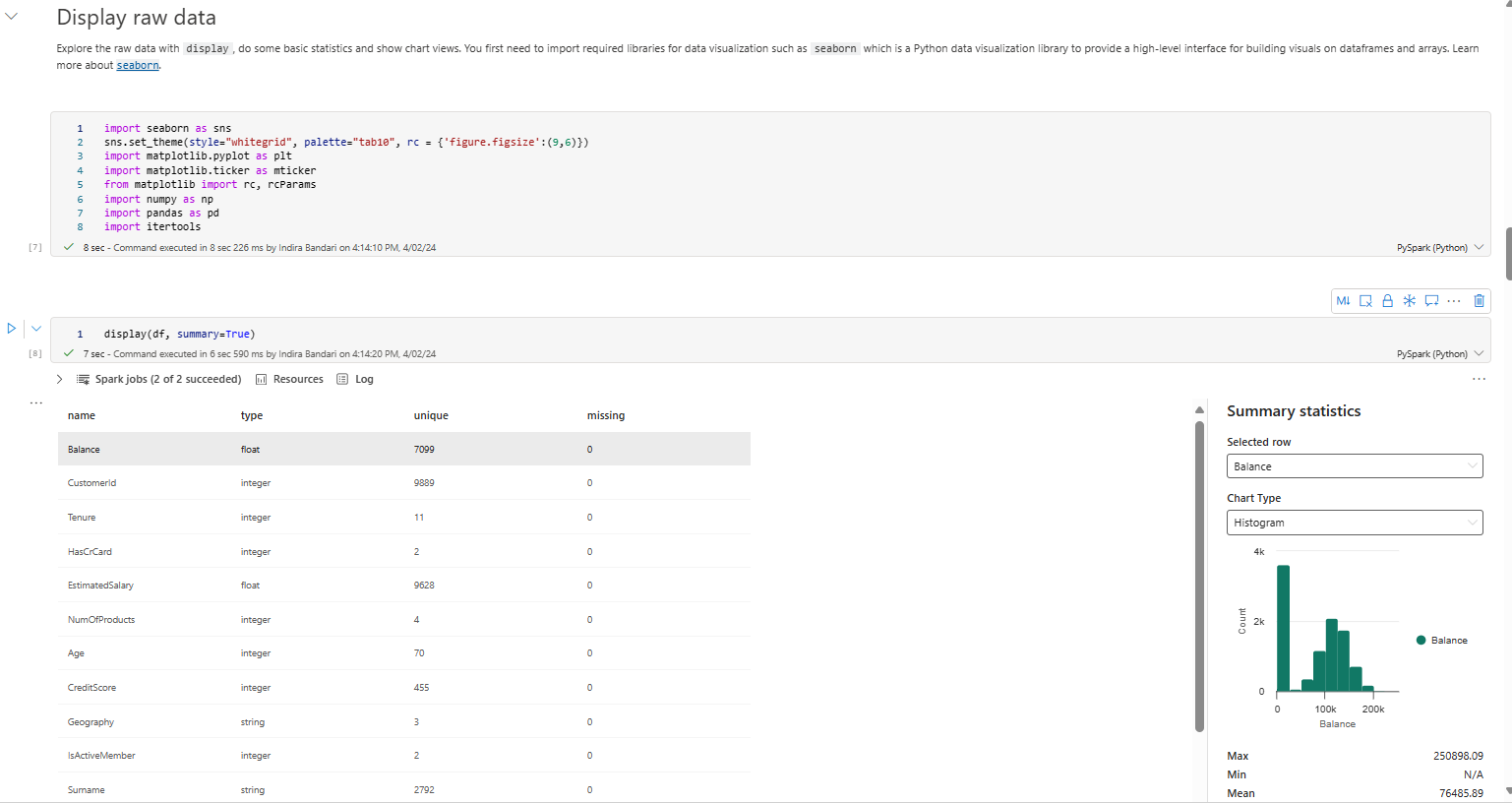Open the Chart Type dropdown showing Histogram

pos(1354,523)
